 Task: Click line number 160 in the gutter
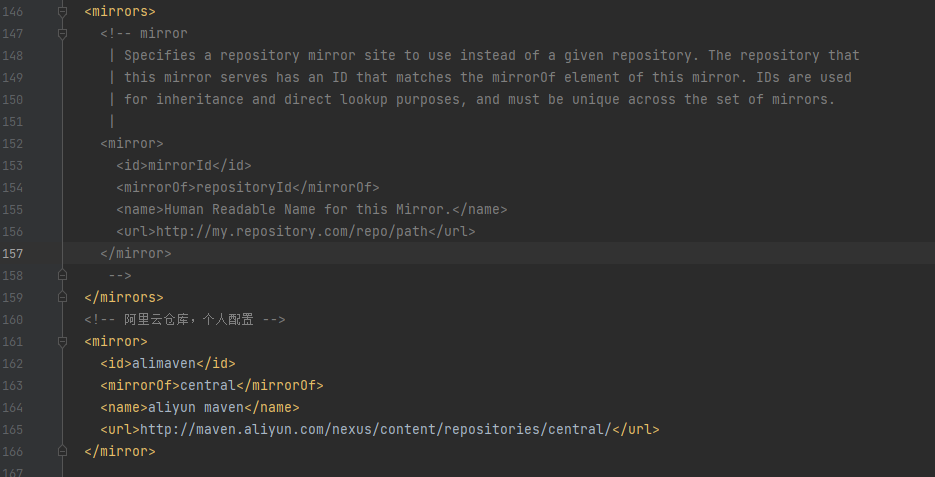click(x=12, y=320)
